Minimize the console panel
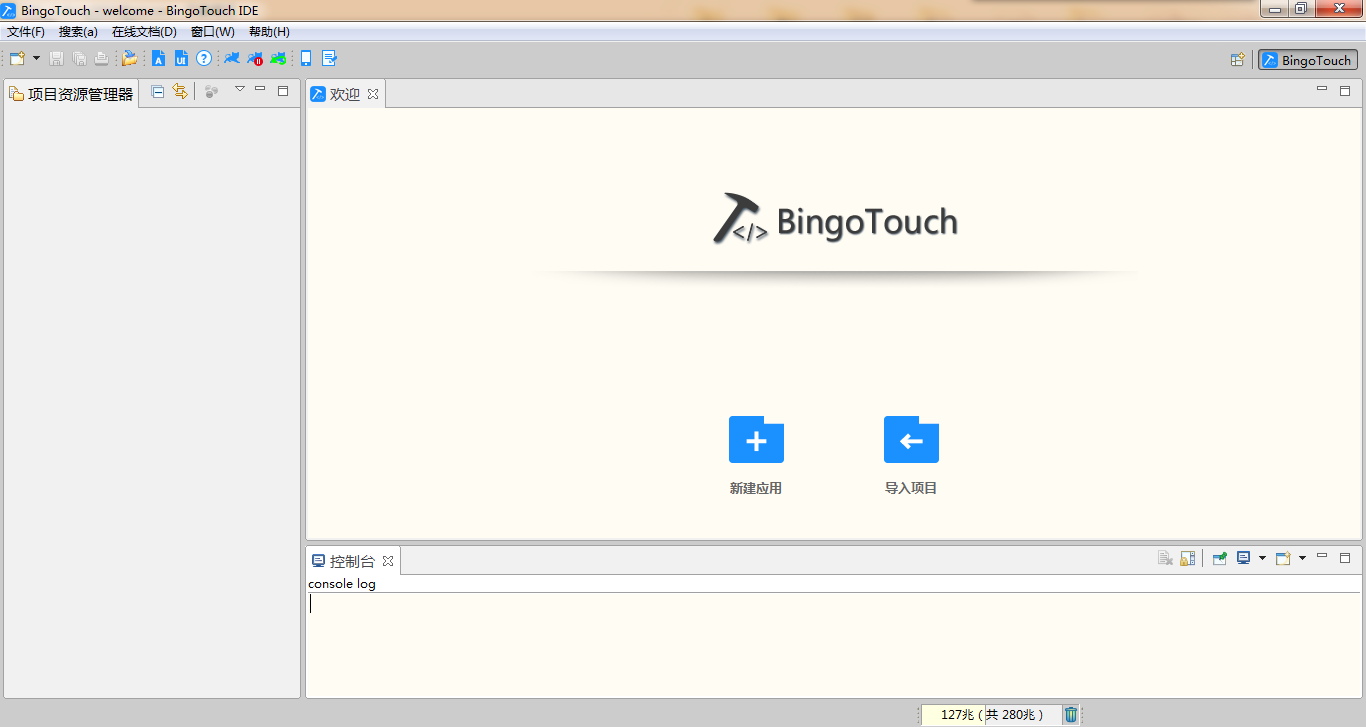 tap(1322, 555)
